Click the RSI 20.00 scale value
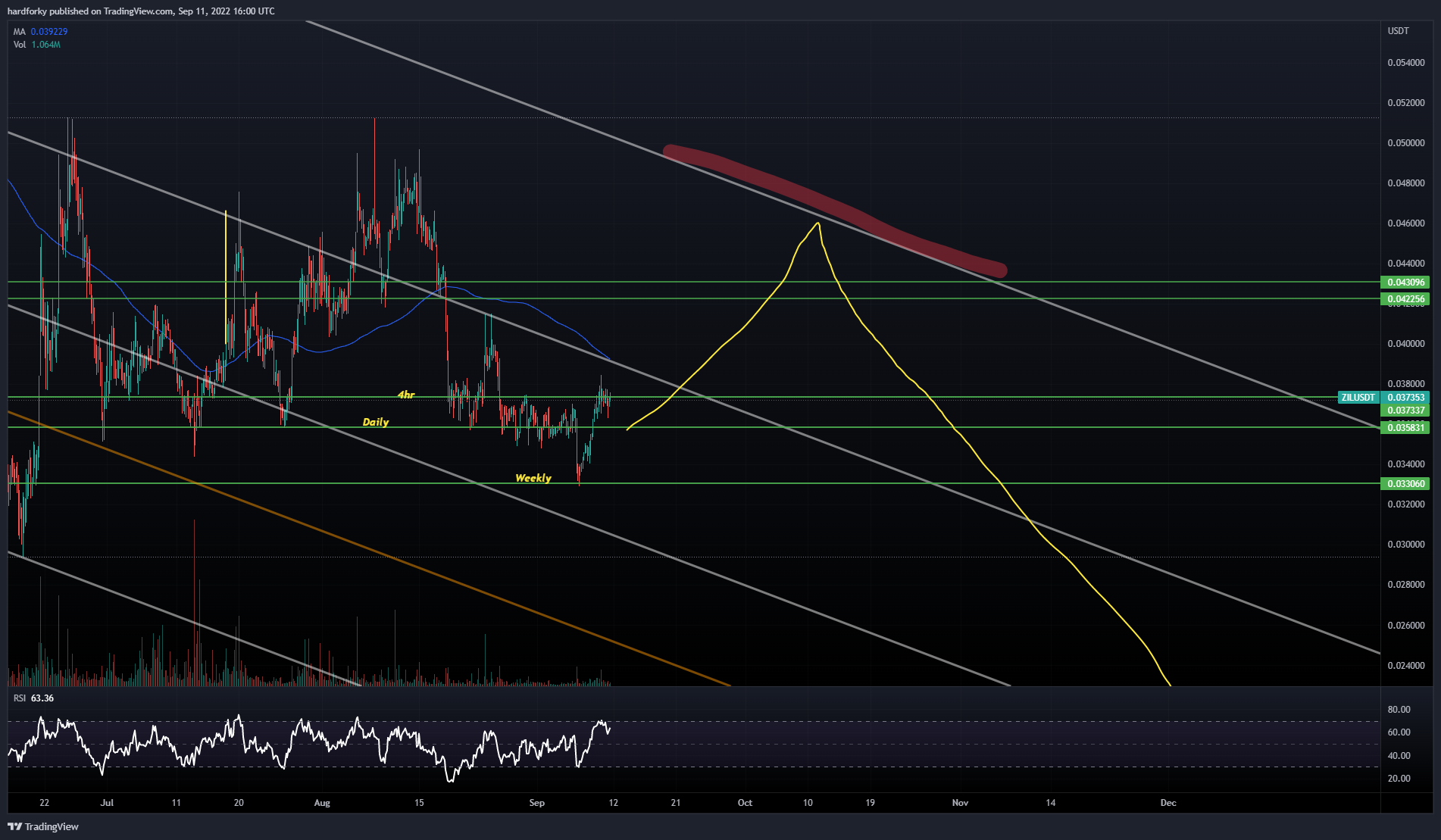This screenshot has height=840, width=1441. point(1399,779)
